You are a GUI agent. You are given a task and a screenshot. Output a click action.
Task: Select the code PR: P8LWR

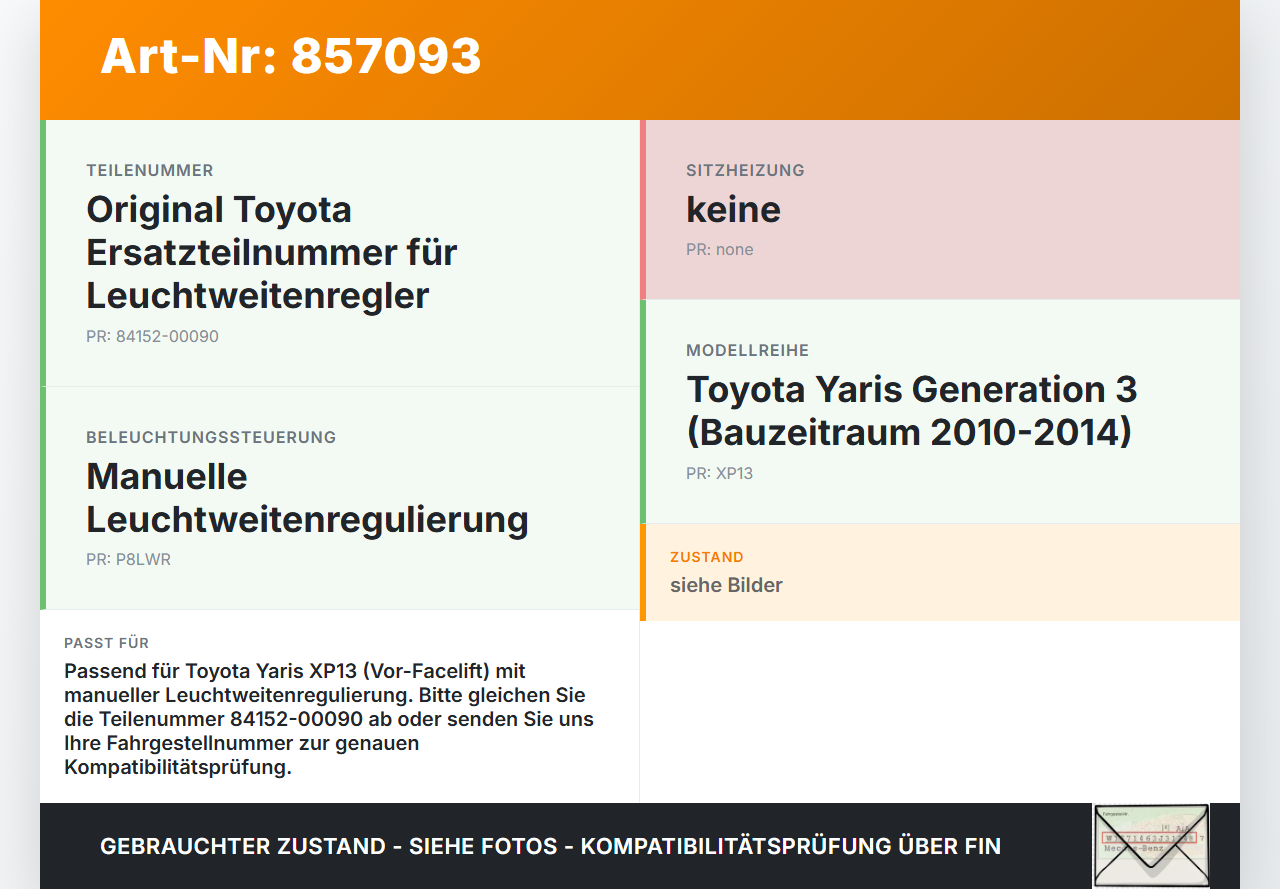tap(128, 559)
